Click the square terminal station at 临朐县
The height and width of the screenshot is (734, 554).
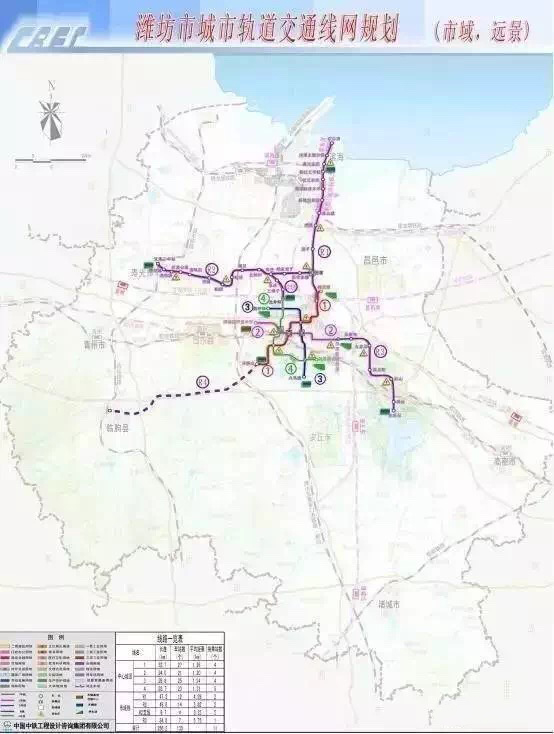click(x=109, y=411)
